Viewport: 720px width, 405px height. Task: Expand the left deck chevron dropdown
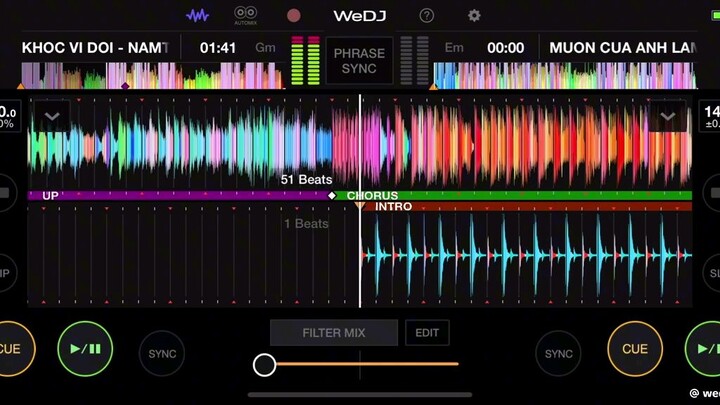coord(51,116)
